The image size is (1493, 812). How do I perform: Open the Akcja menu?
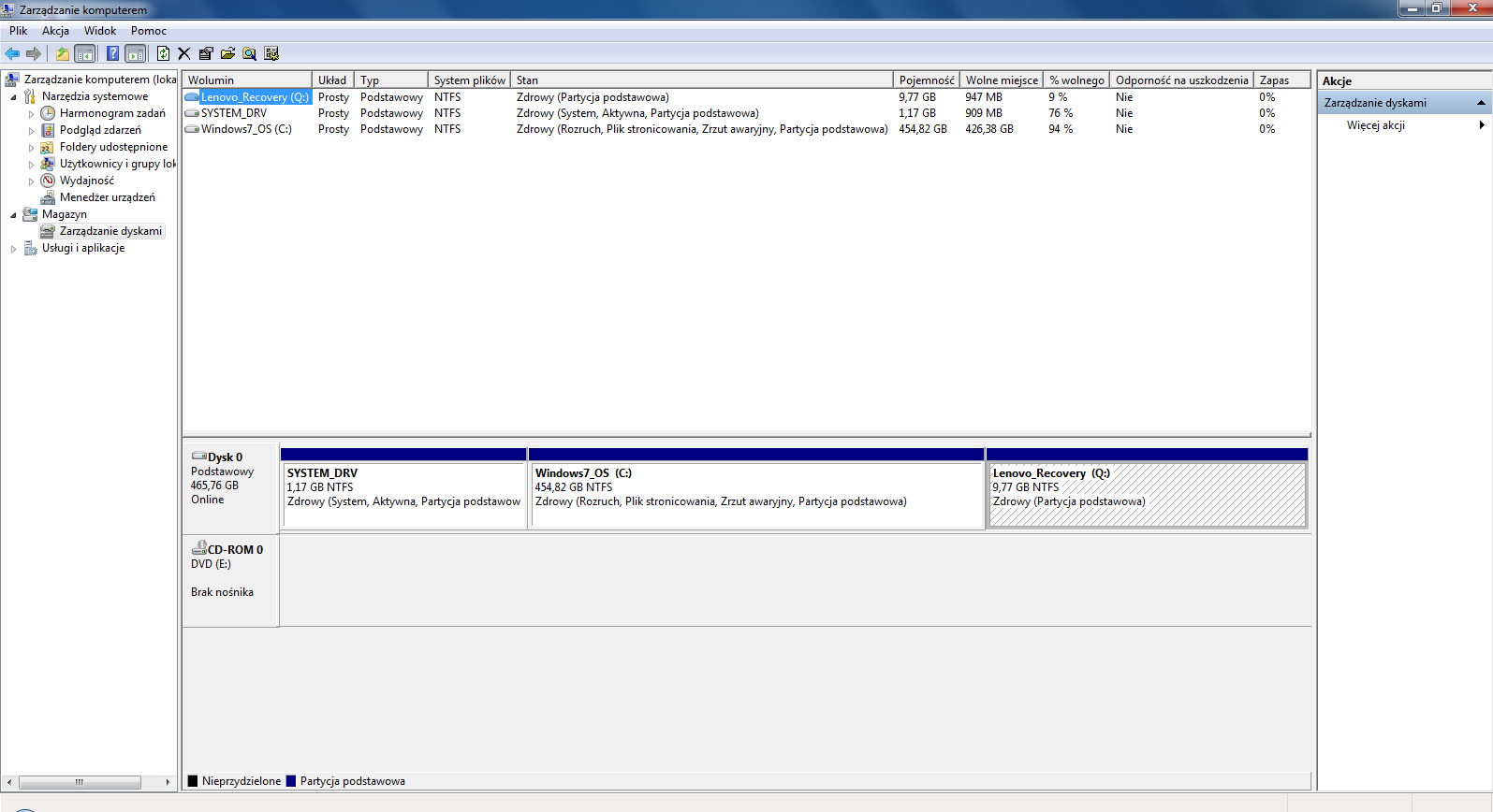(x=55, y=31)
